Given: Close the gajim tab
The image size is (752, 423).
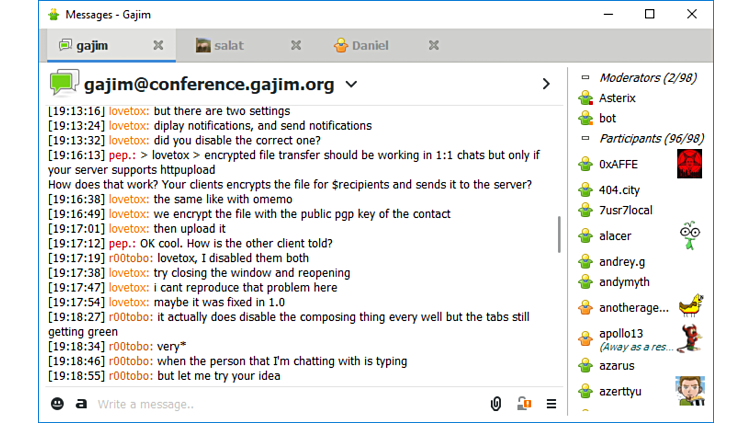Looking at the screenshot, I should pos(158,45).
